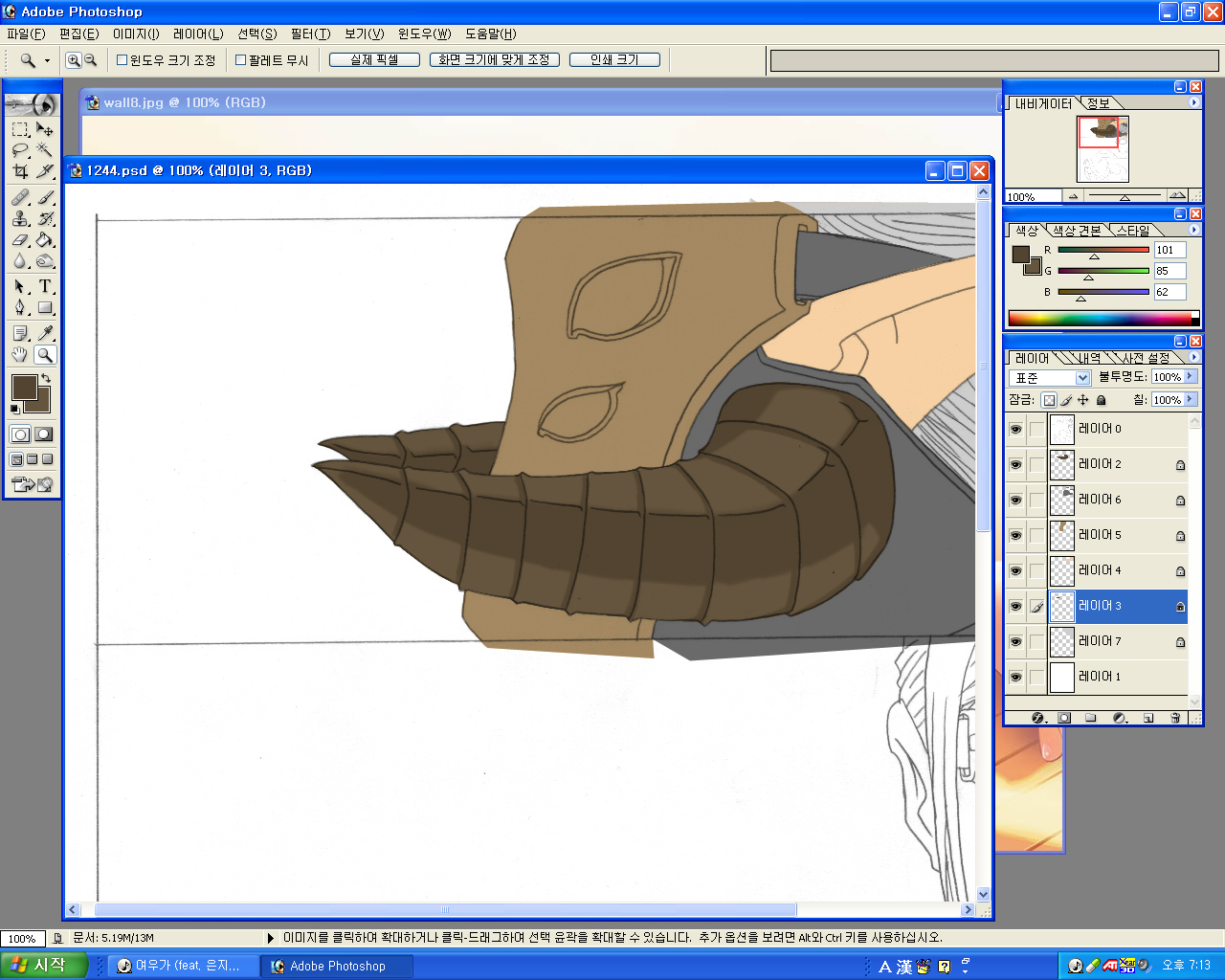This screenshot has height=980, width=1225.
Task: Reset to default black and white colors
Action: point(14,409)
